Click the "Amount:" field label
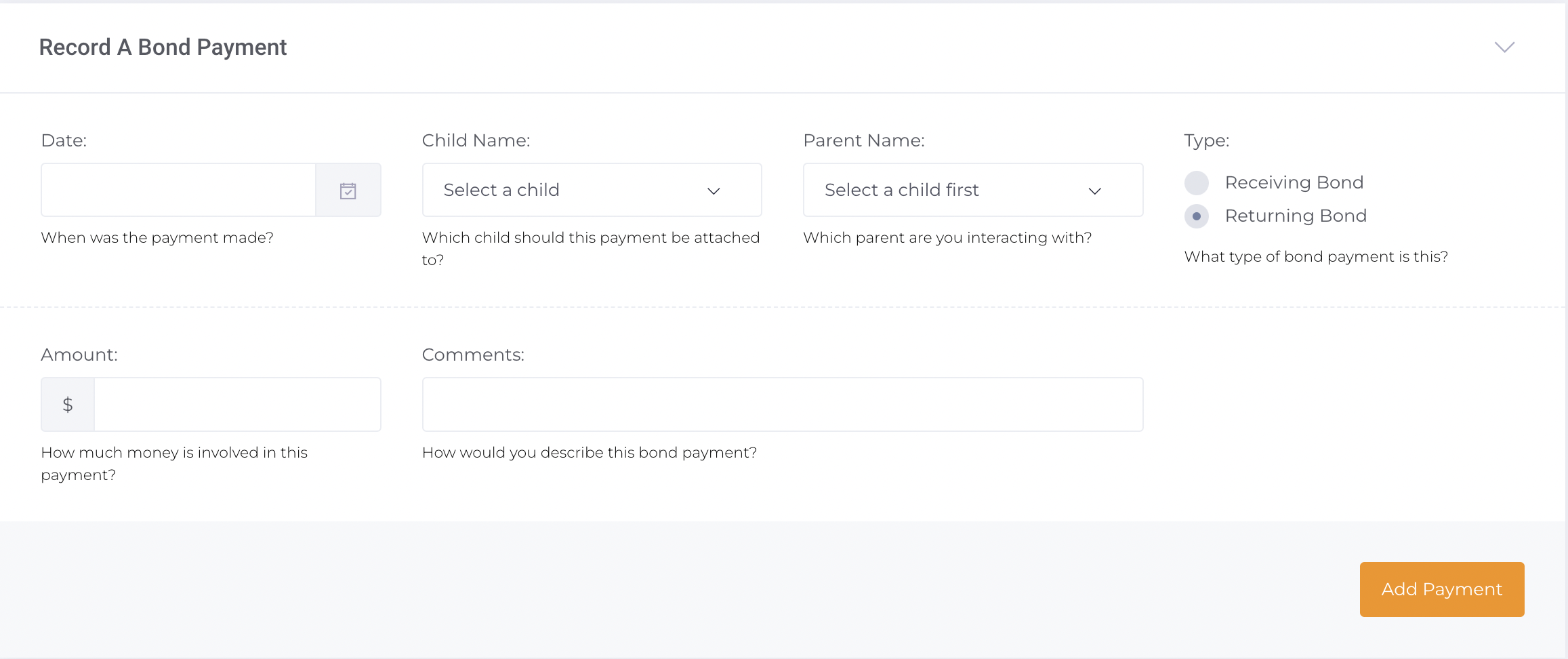This screenshot has width=1568, height=659. (x=79, y=355)
